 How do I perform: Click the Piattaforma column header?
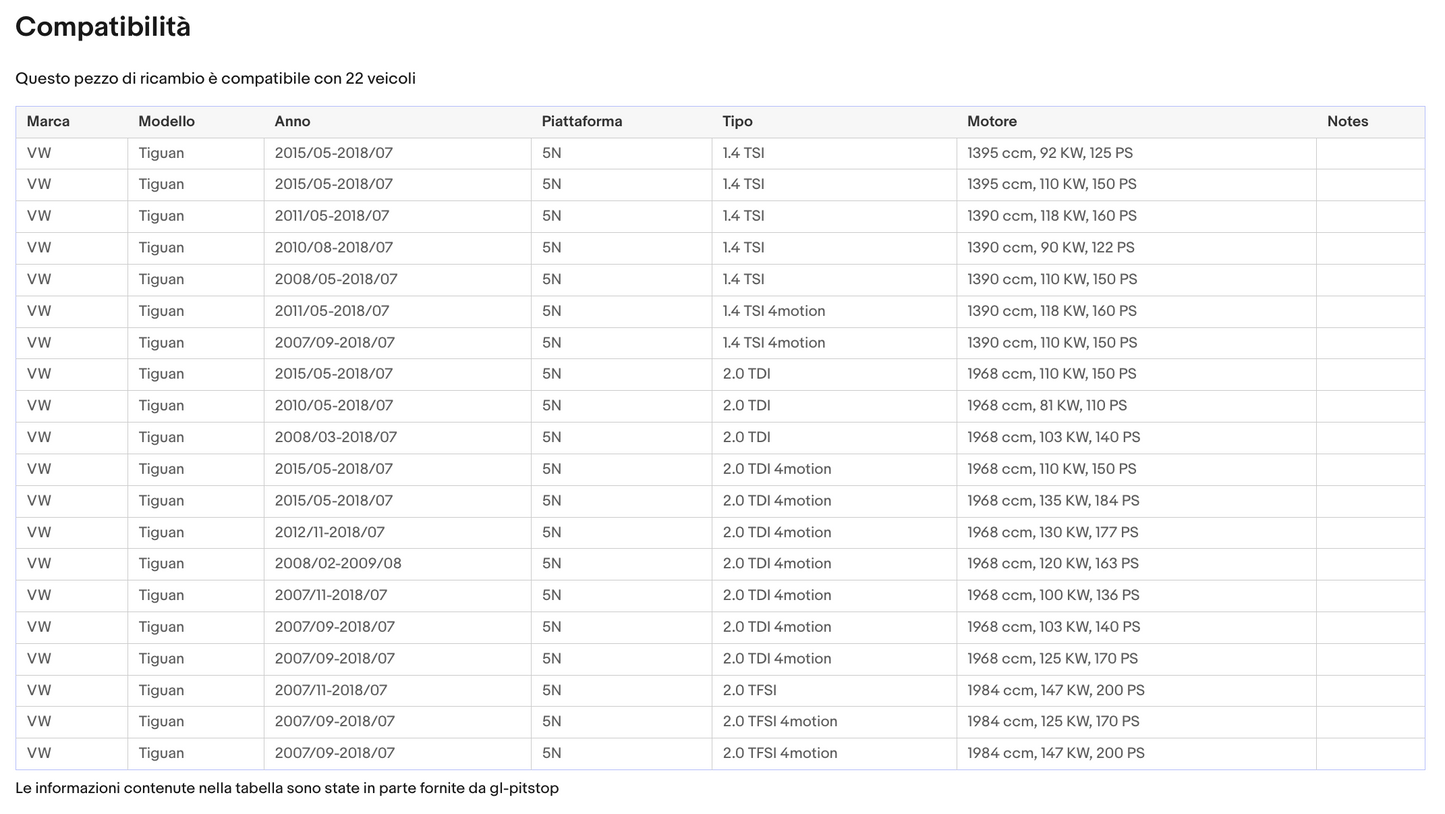[582, 121]
